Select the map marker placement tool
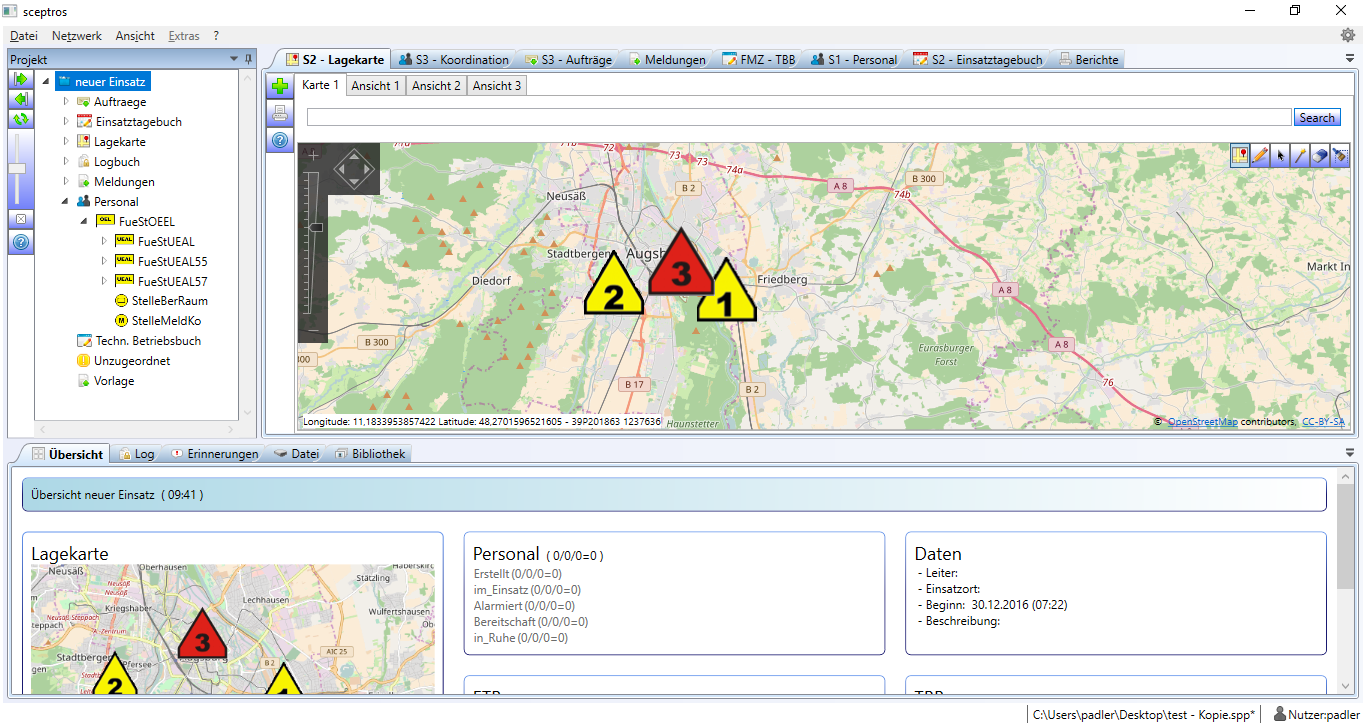1366x728 pixels. (x=1241, y=155)
